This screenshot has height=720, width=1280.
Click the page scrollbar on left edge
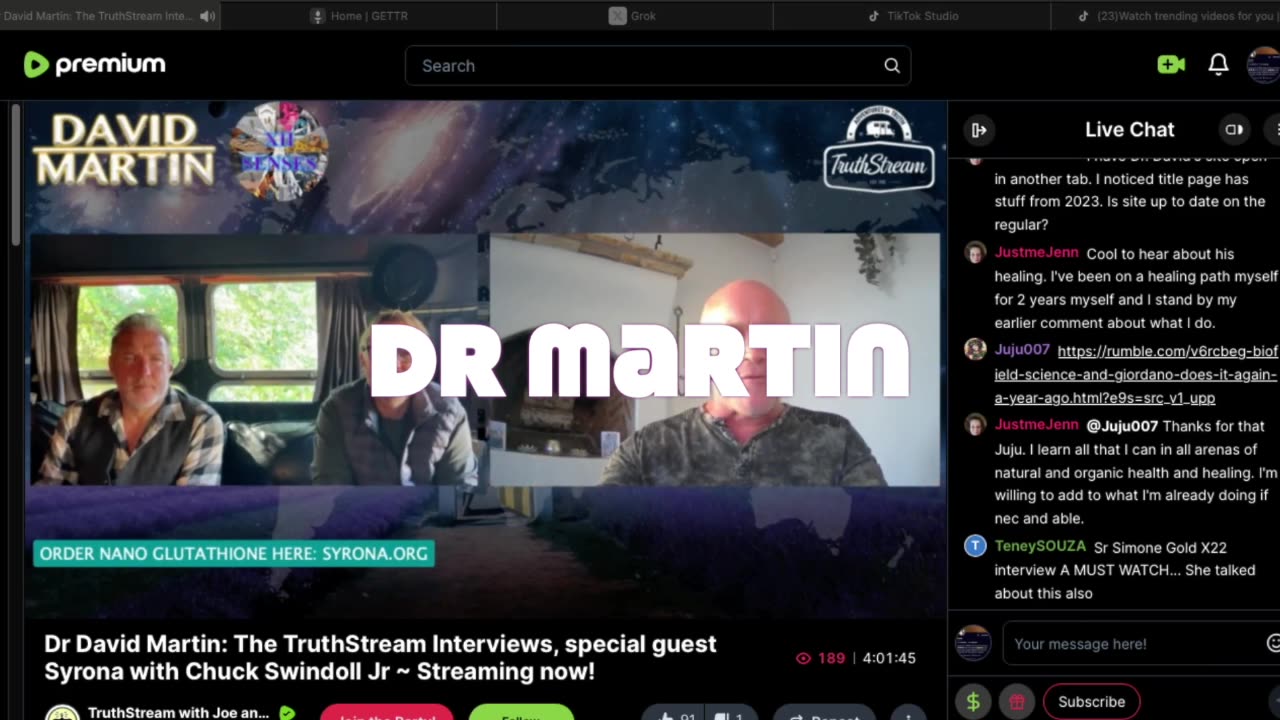[x=15, y=175]
